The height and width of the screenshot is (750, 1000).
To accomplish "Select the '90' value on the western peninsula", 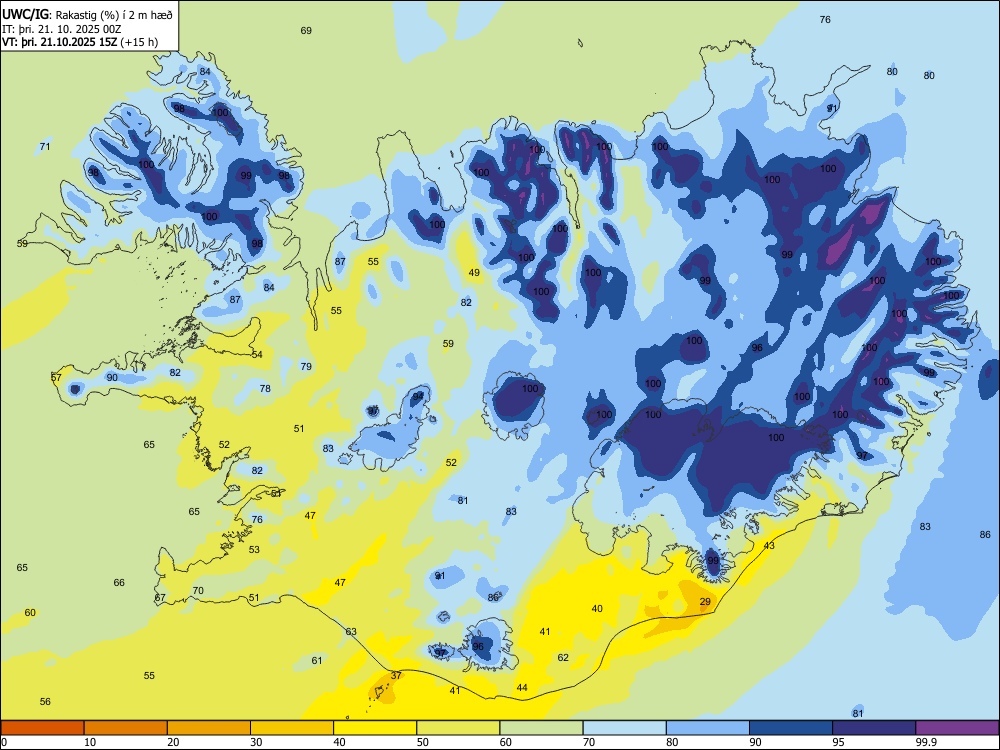I will point(112,378).
